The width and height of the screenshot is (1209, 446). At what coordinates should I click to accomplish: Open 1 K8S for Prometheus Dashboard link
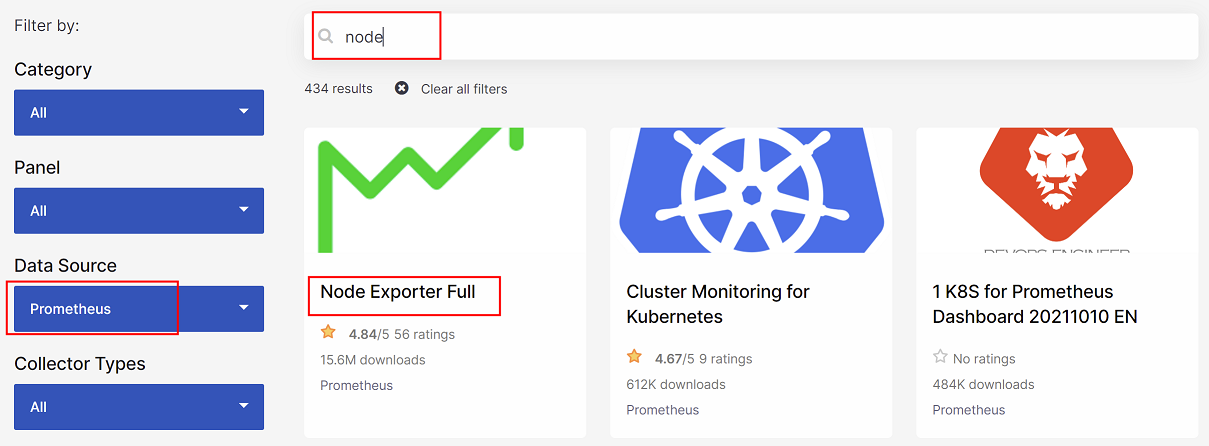click(1034, 304)
